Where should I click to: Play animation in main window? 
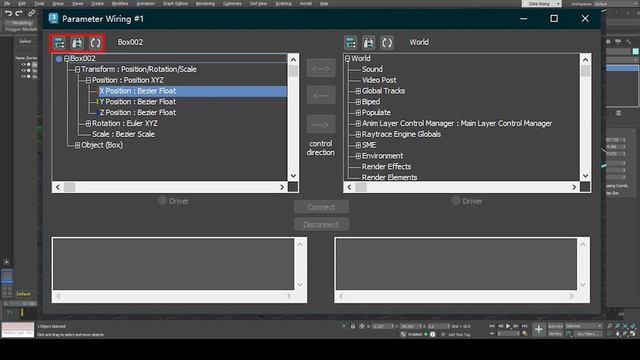pyautogui.click(x=508, y=326)
